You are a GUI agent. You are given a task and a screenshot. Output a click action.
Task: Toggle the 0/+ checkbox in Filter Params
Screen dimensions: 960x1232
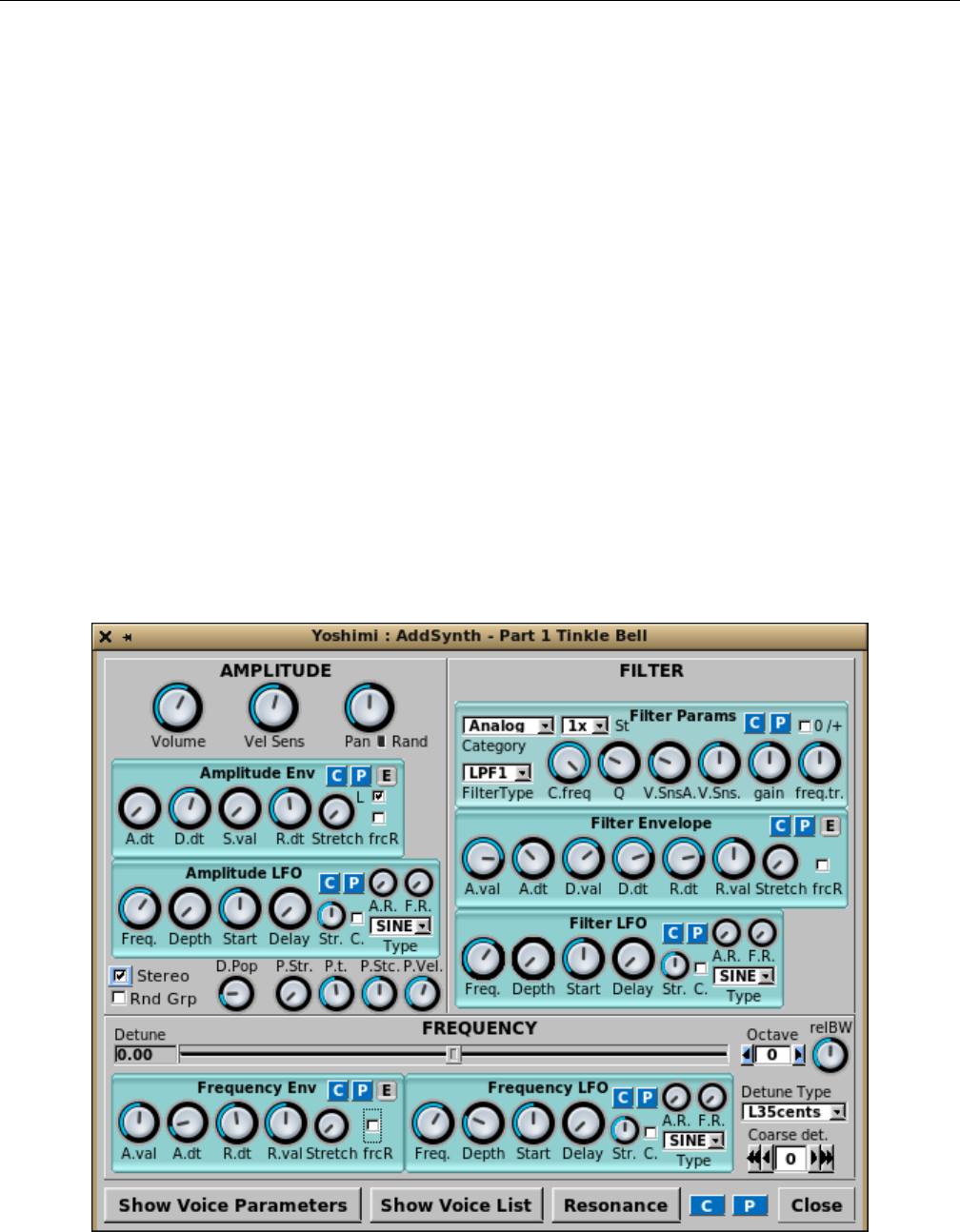[805, 726]
